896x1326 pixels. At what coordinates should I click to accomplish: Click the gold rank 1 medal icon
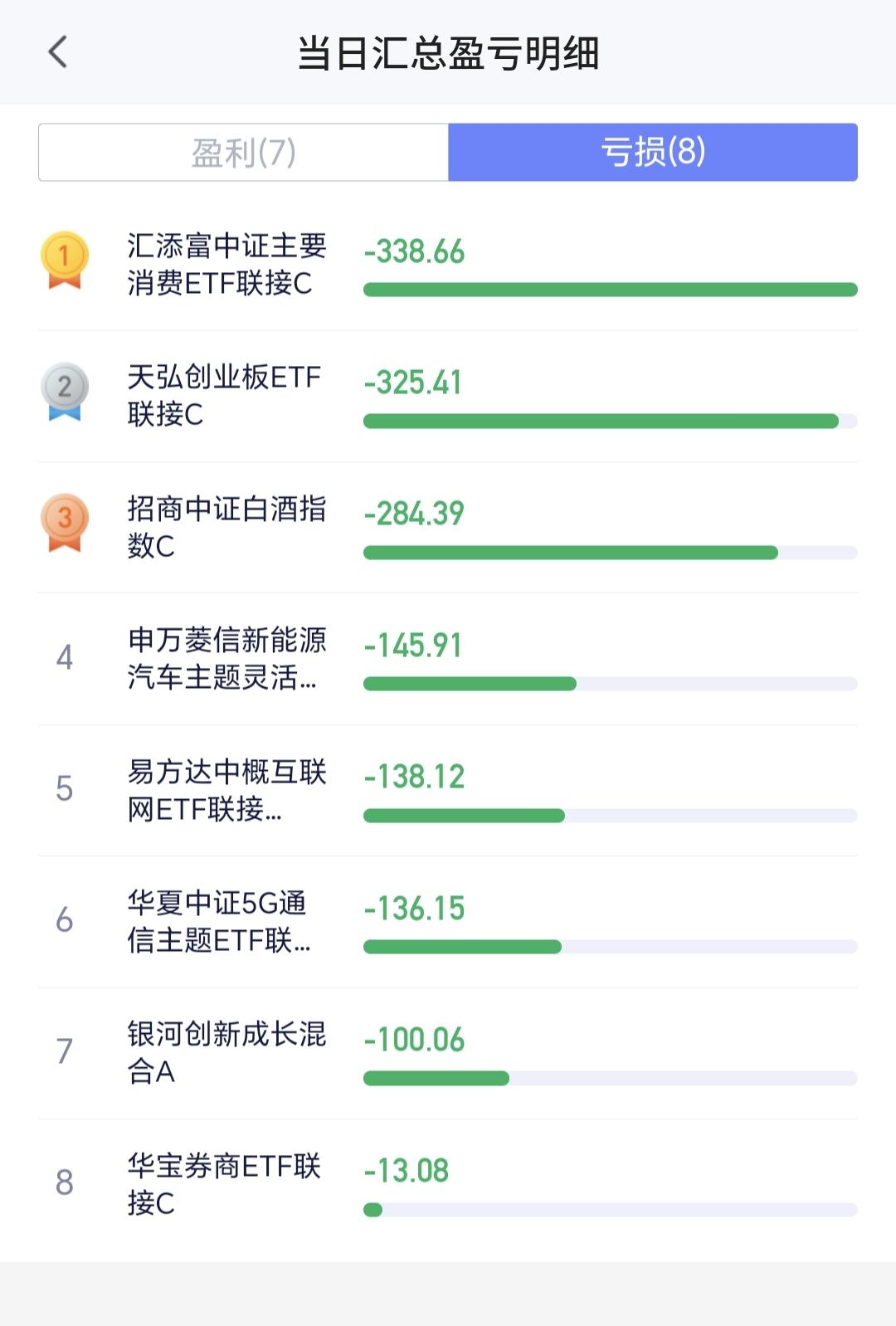tap(64, 261)
